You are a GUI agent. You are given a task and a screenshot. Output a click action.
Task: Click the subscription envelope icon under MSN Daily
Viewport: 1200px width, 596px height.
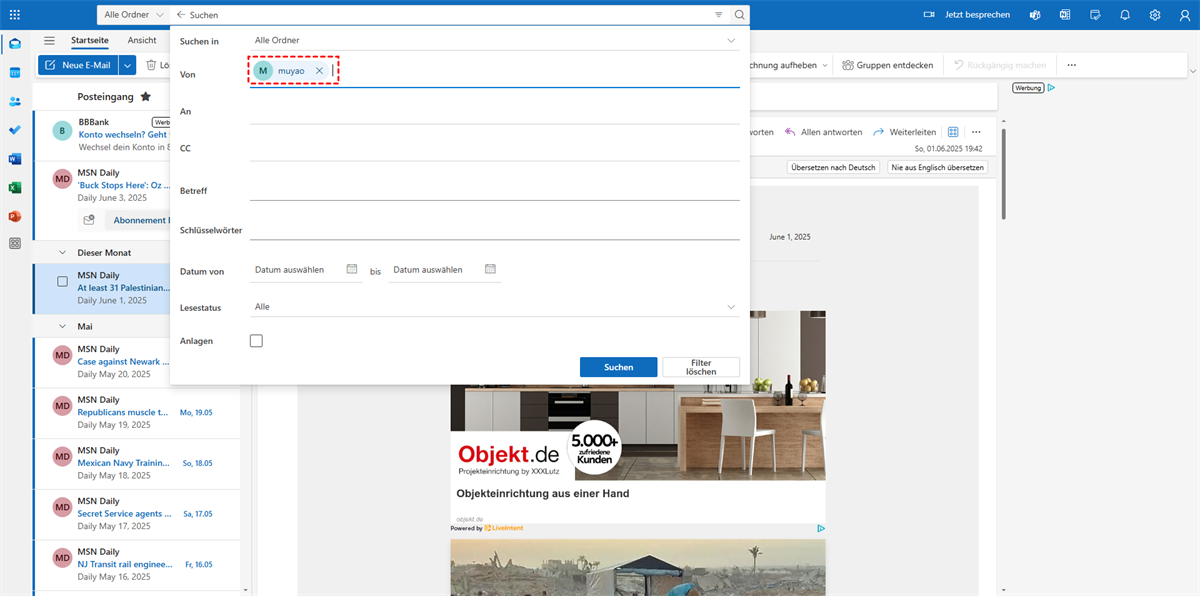(x=89, y=219)
